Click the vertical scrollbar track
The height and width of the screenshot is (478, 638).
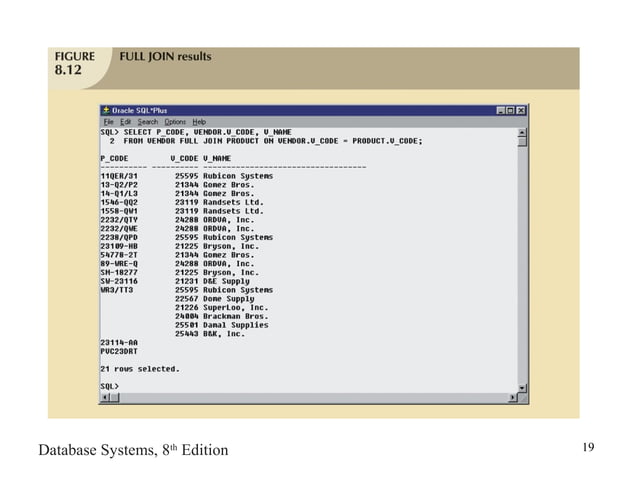click(521, 260)
